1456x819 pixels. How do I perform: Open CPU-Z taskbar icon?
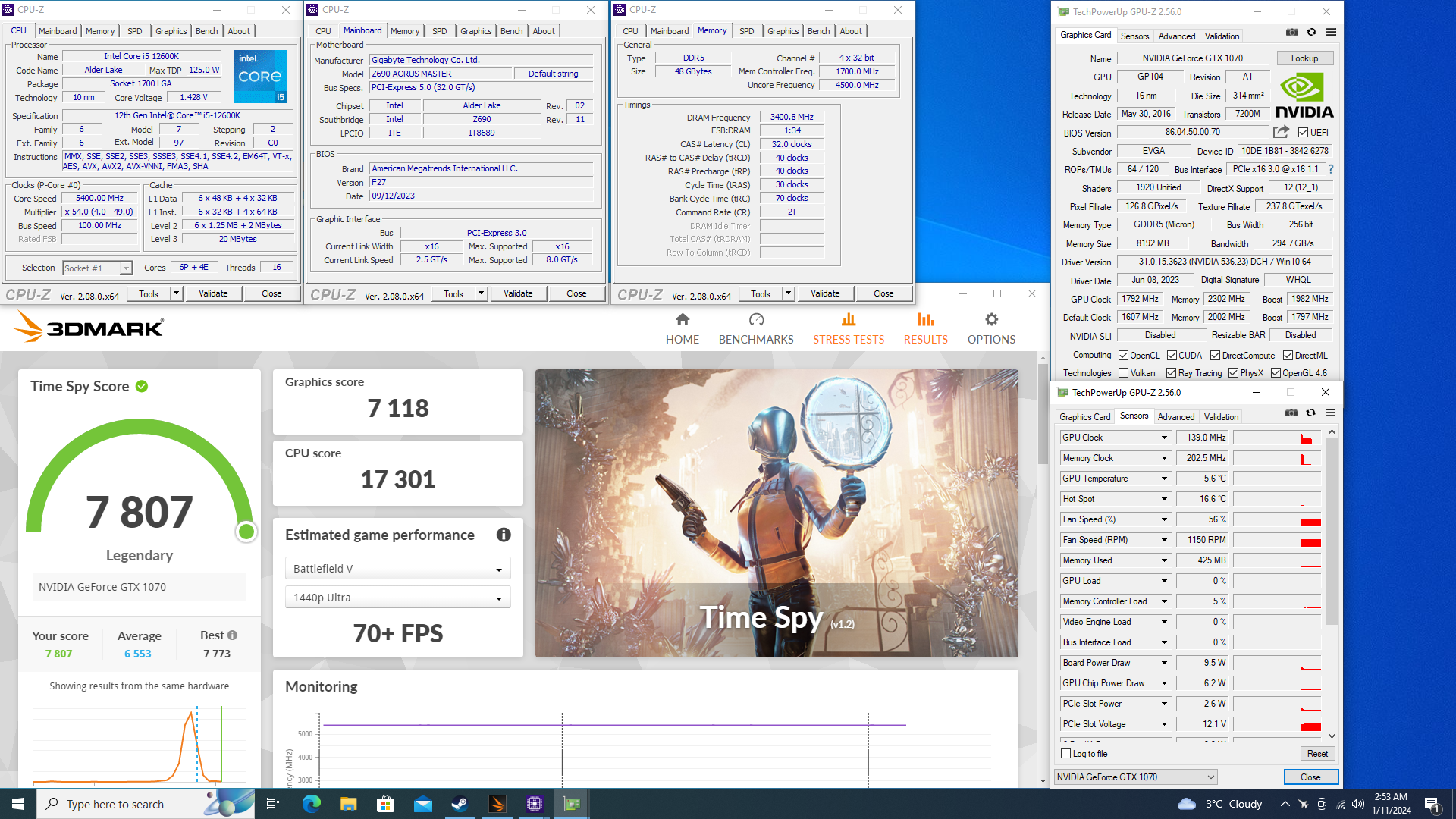coord(535,804)
